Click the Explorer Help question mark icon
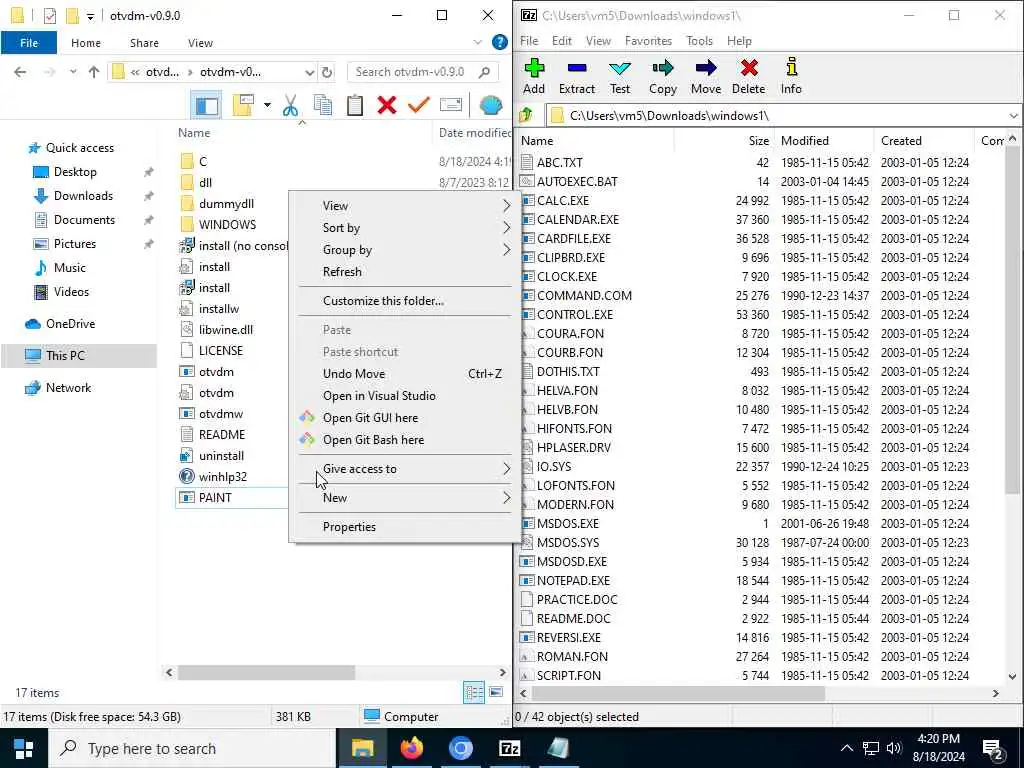The width and height of the screenshot is (1024, 768). pos(500,42)
